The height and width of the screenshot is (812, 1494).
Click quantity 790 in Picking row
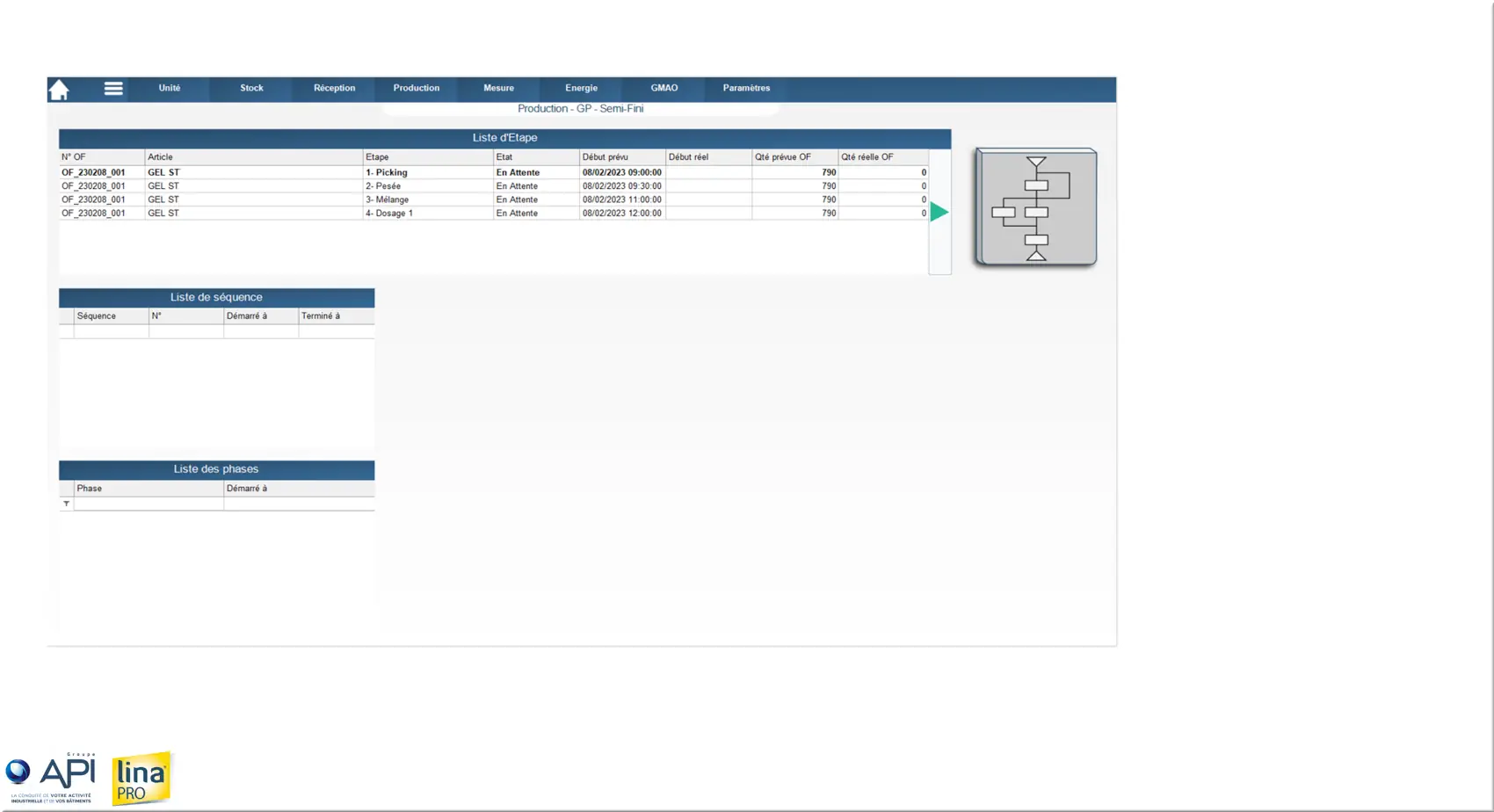(829, 172)
